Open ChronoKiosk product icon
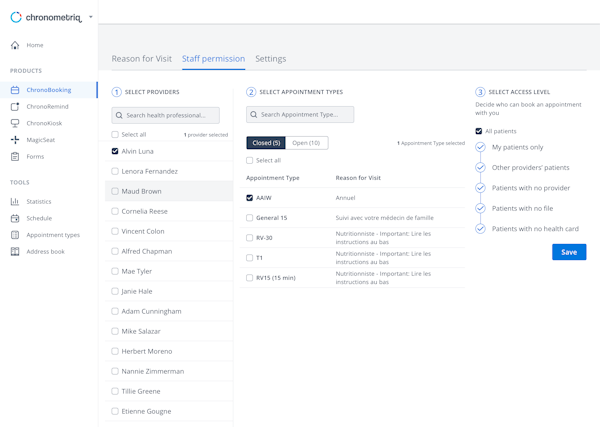 point(15,123)
